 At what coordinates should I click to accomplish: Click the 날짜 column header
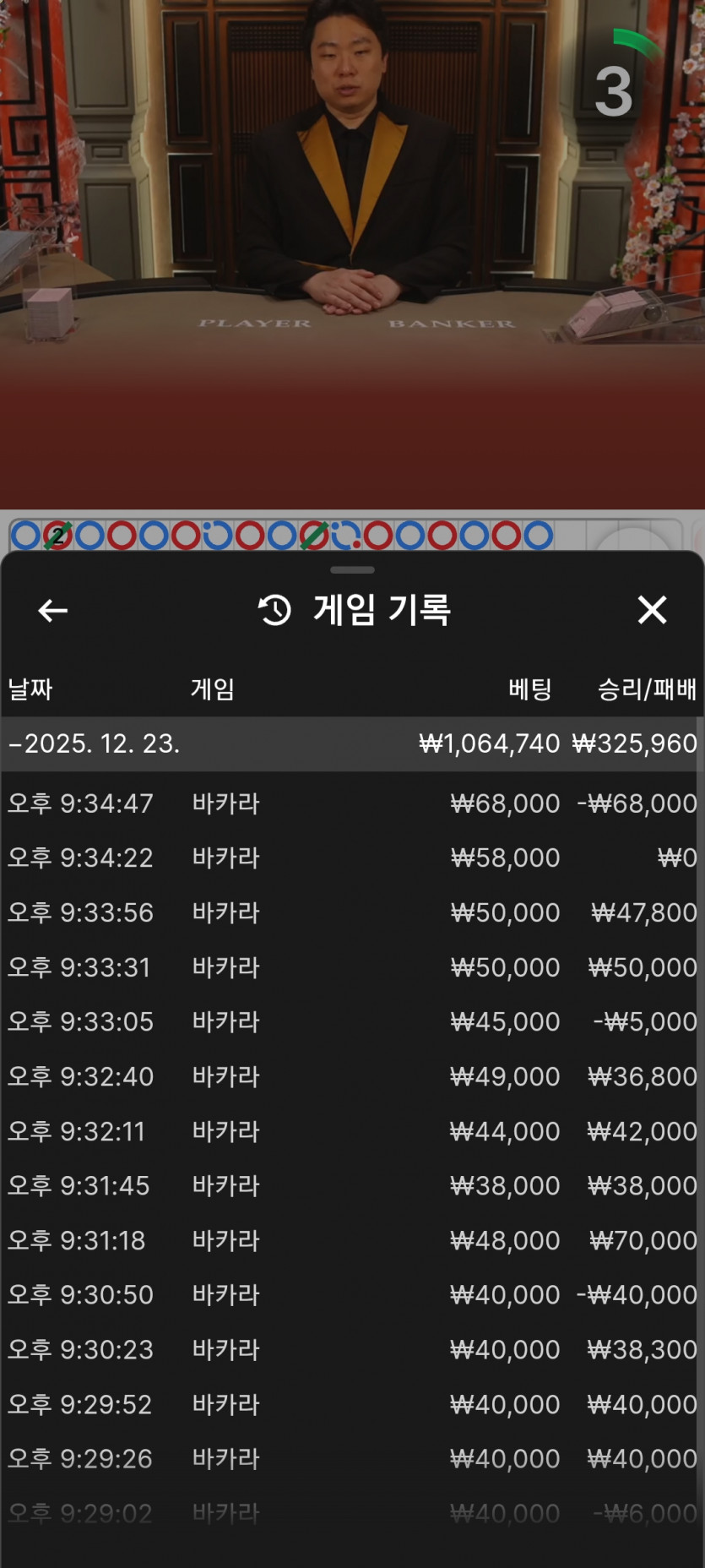coord(30,689)
